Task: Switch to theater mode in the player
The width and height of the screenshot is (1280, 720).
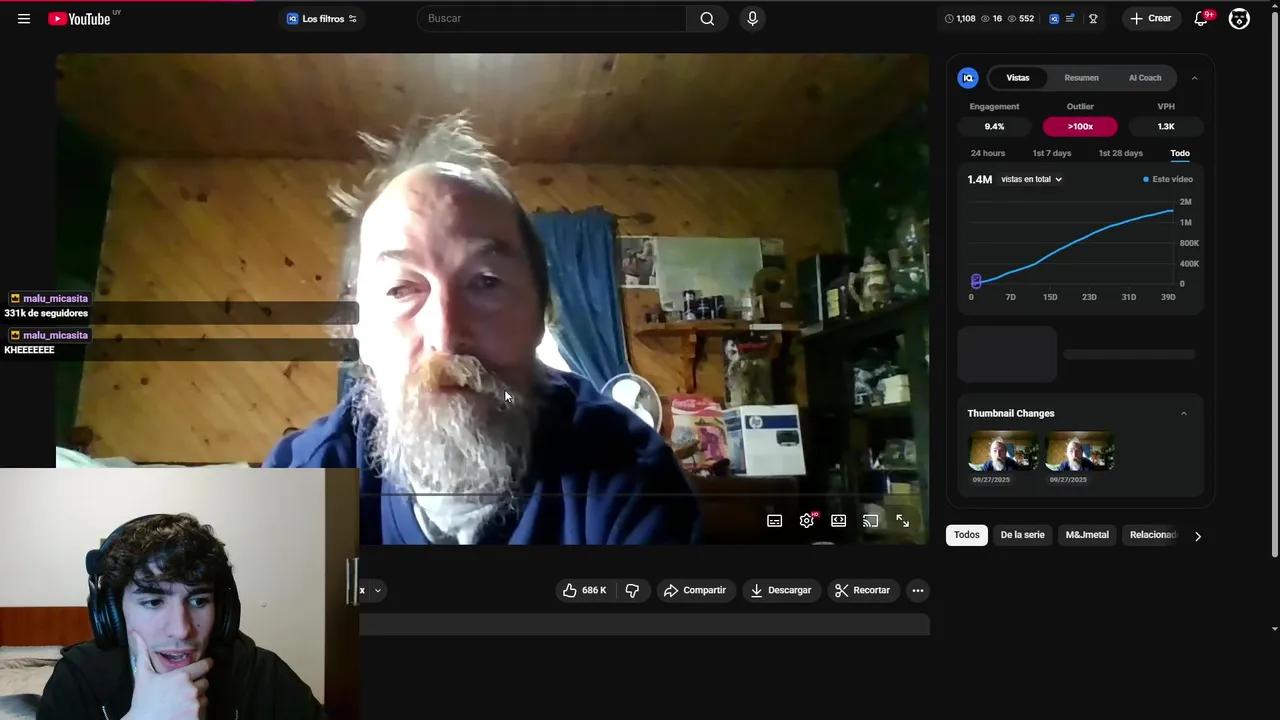Action: pyautogui.click(x=838, y=521)
